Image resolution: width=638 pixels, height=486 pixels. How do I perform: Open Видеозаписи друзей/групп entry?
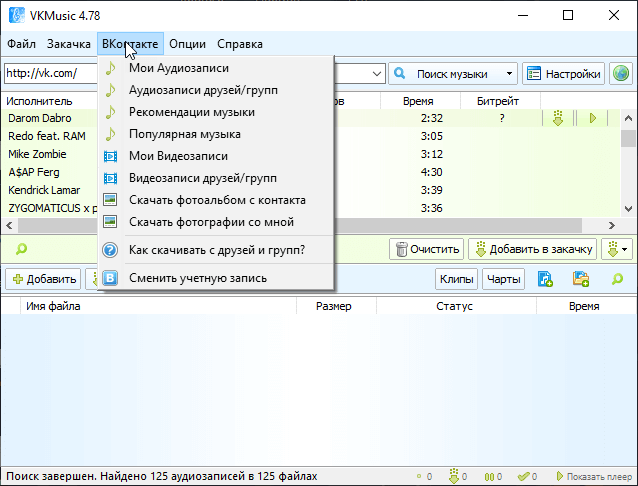[216, 178]
